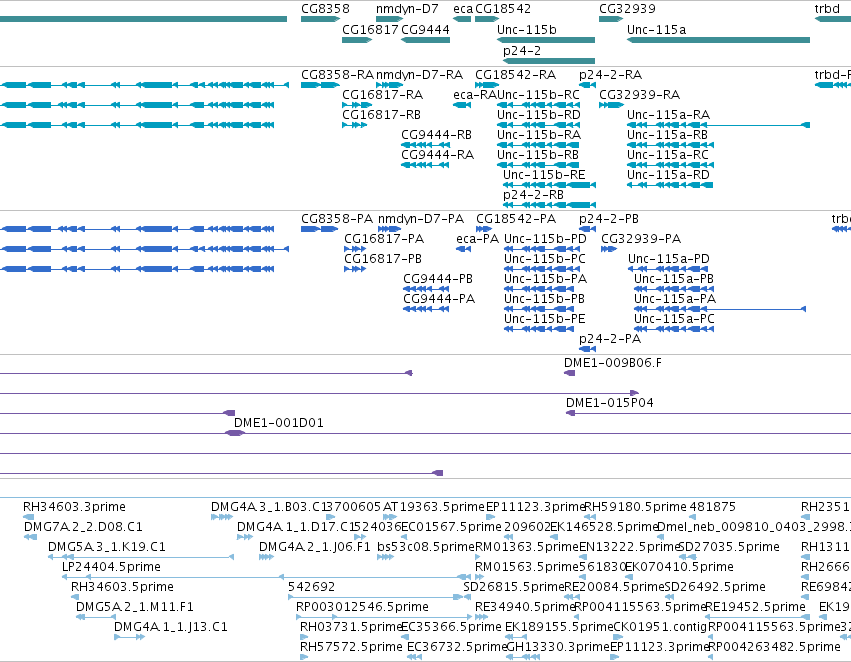Image resolution: width=851 pixels, height=662 pixels.
Task: Click EST DMG5A.2_1.M11.F1
Action: [x=135, y=607]
